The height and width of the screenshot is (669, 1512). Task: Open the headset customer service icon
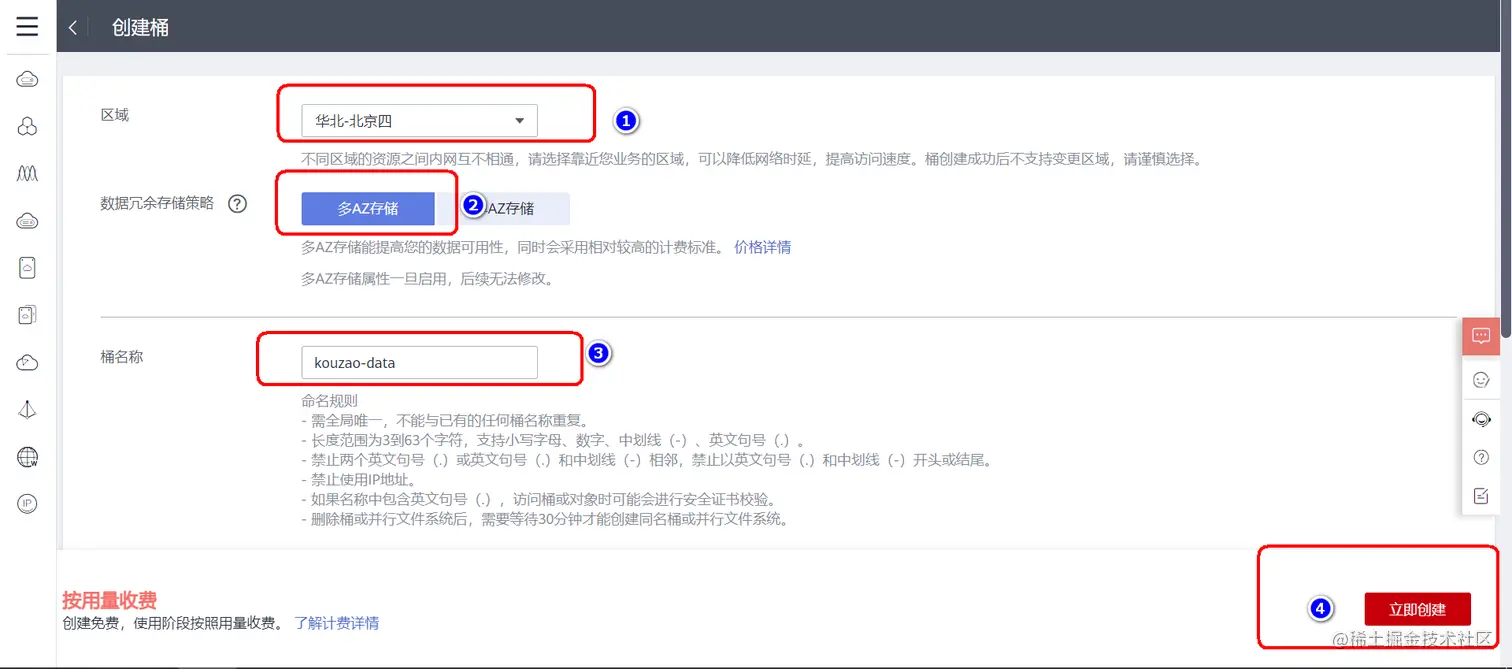tap(1481, 419)
